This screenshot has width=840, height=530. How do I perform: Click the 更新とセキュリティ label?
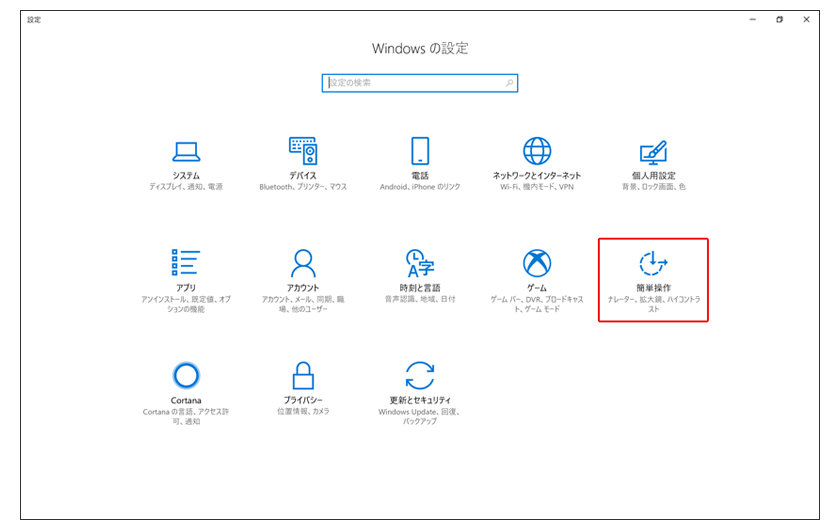420,400
